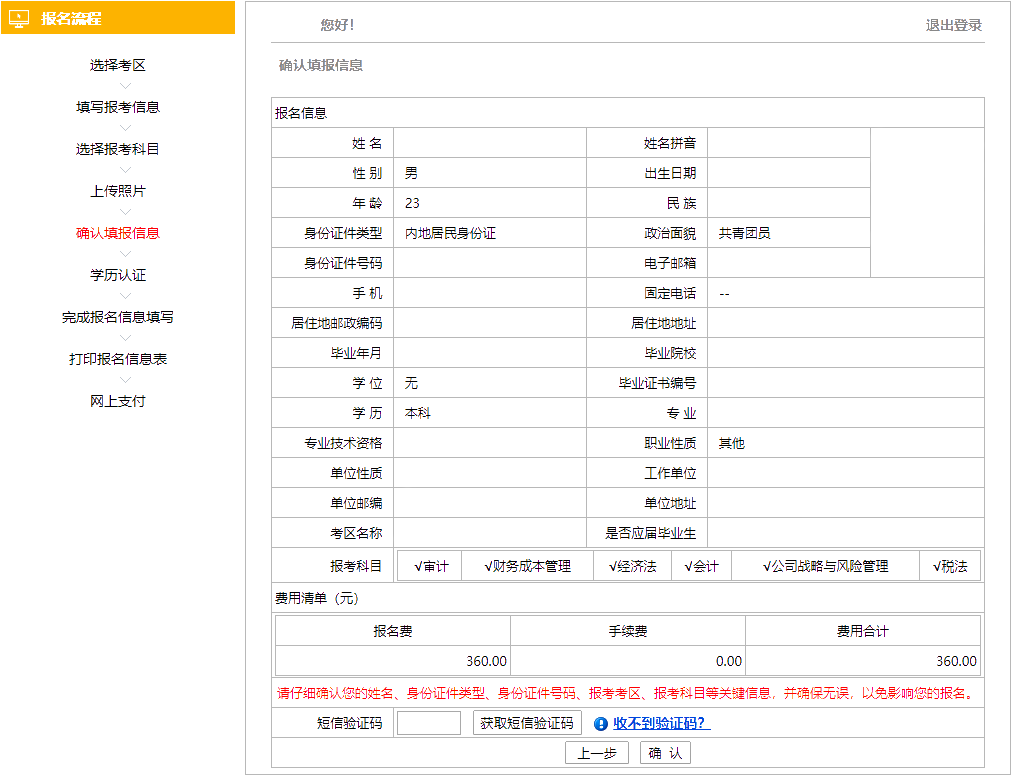This screenshot has width=1012, height=776.
Task: Open the 收不到验证码? help link
Action: (x=659, y=722)
